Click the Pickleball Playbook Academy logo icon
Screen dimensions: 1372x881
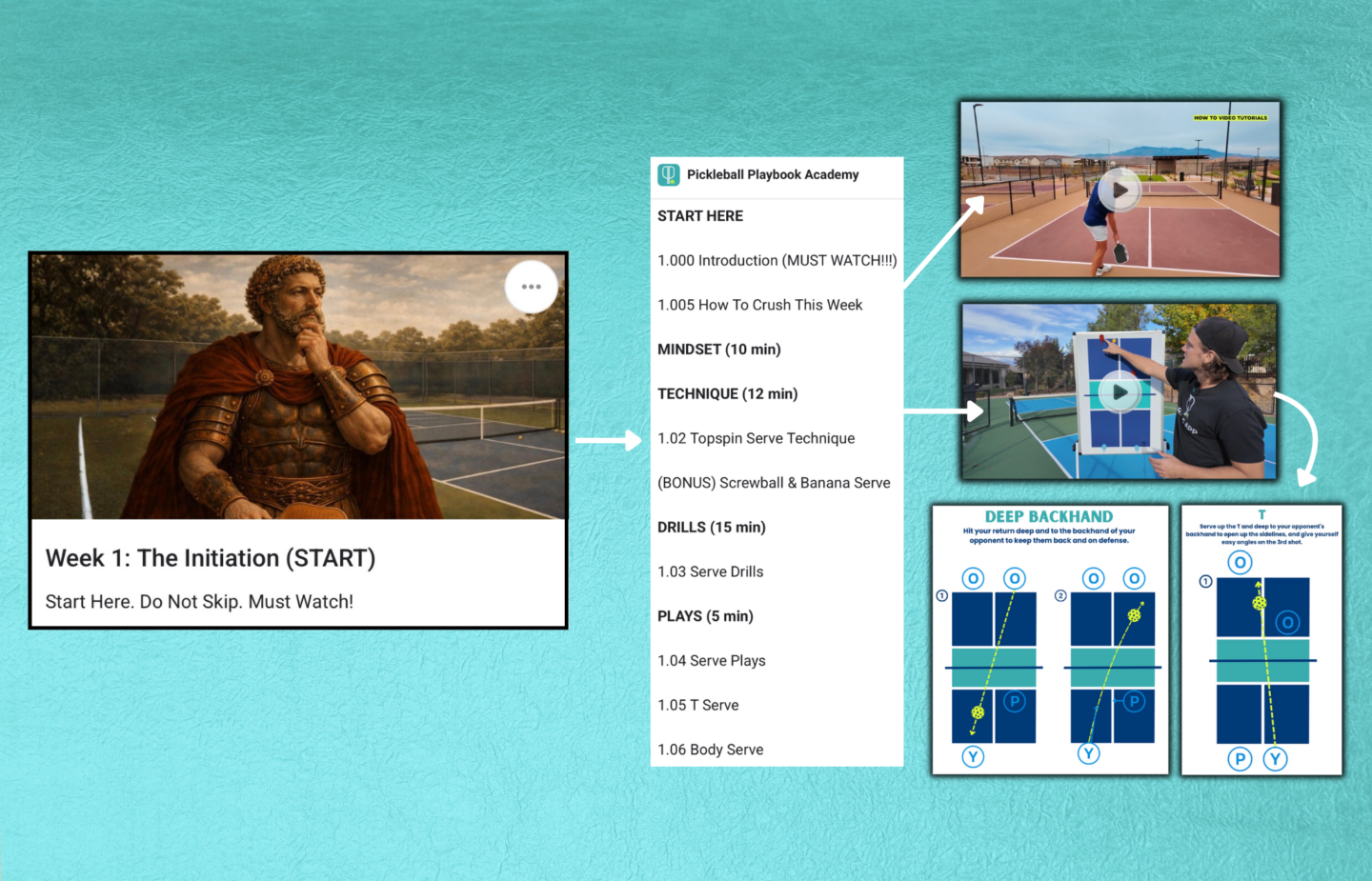pyautogui.click(x=669, y=174)
